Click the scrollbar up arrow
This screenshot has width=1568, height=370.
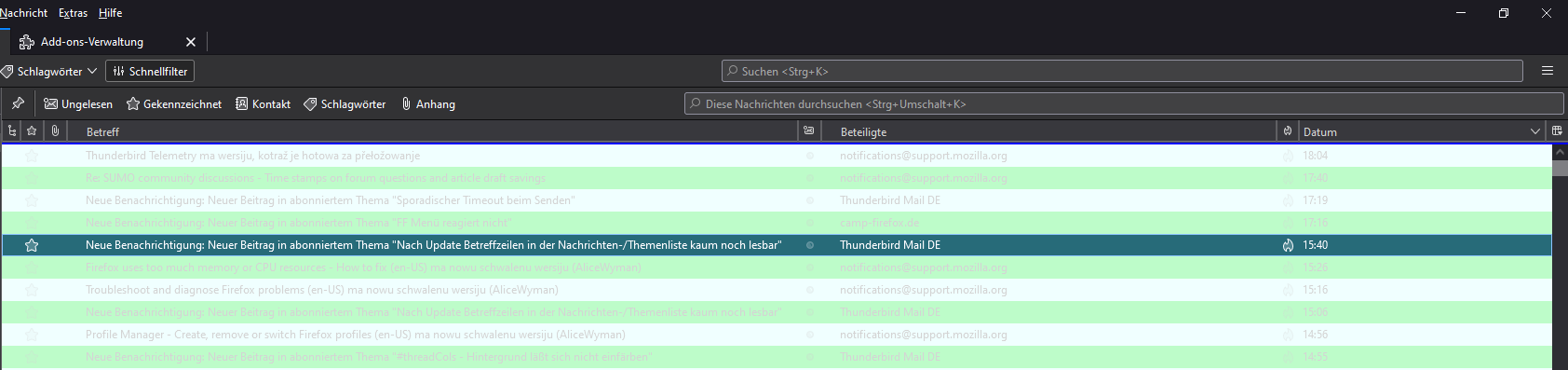click(x=1560, y=151)
